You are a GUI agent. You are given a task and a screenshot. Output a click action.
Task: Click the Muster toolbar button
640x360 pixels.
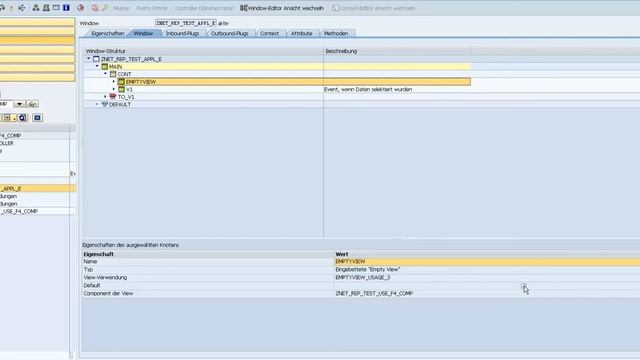click(x=121, y=8)
